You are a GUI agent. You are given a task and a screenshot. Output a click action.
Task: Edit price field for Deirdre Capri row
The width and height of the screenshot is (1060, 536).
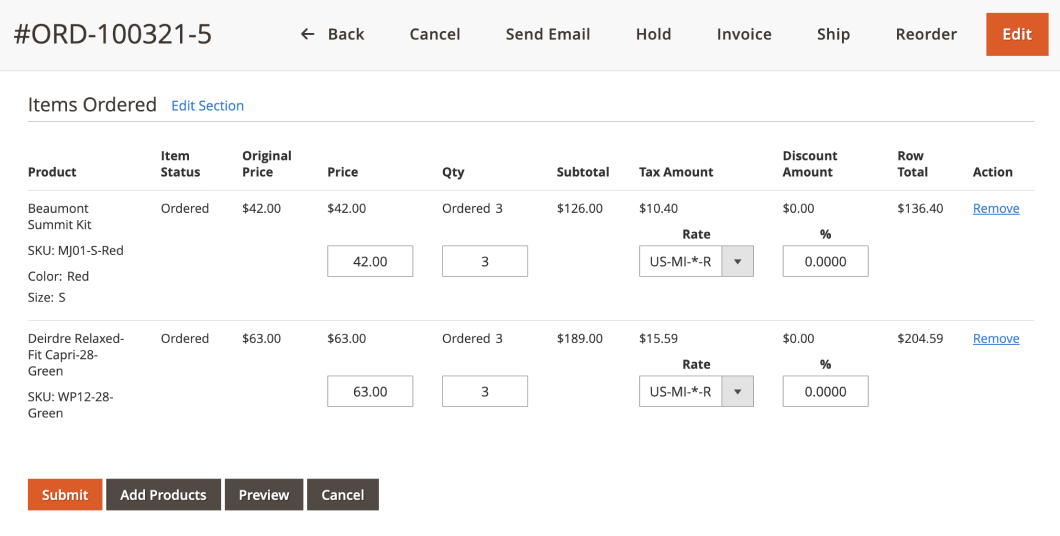click(370, 391)
